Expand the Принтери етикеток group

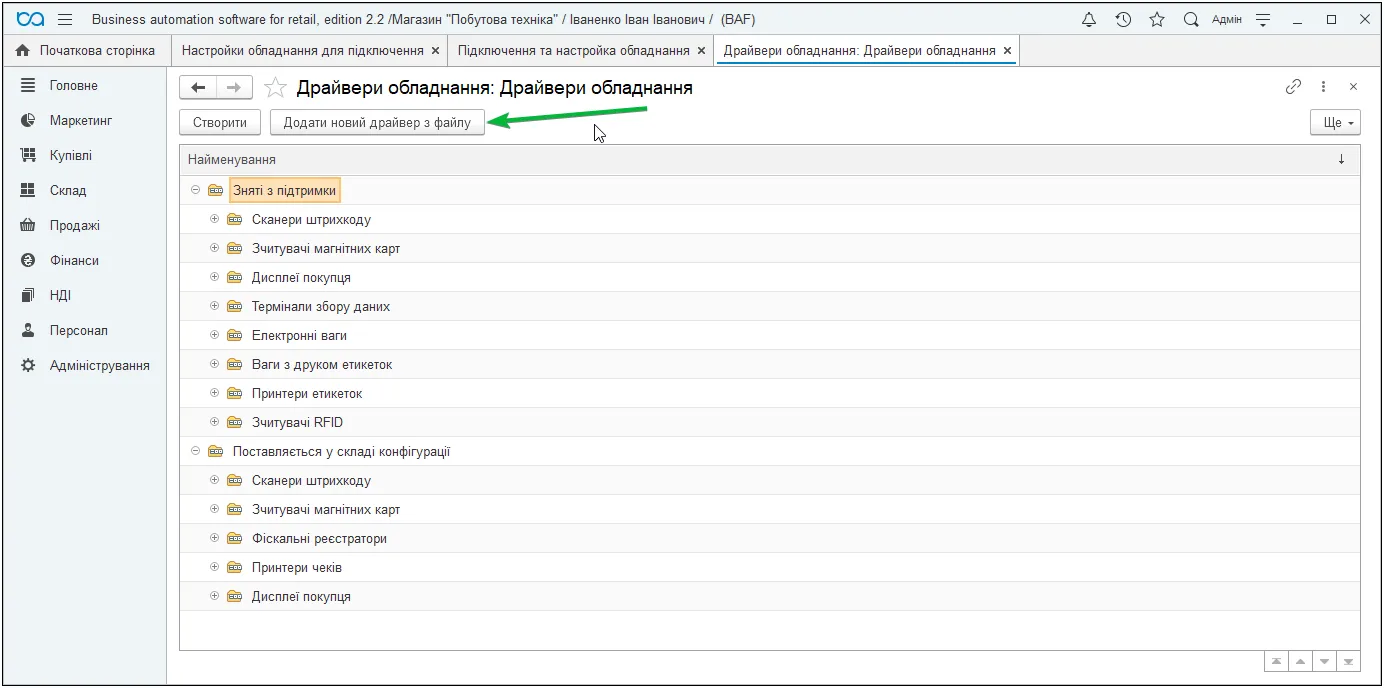214,393
